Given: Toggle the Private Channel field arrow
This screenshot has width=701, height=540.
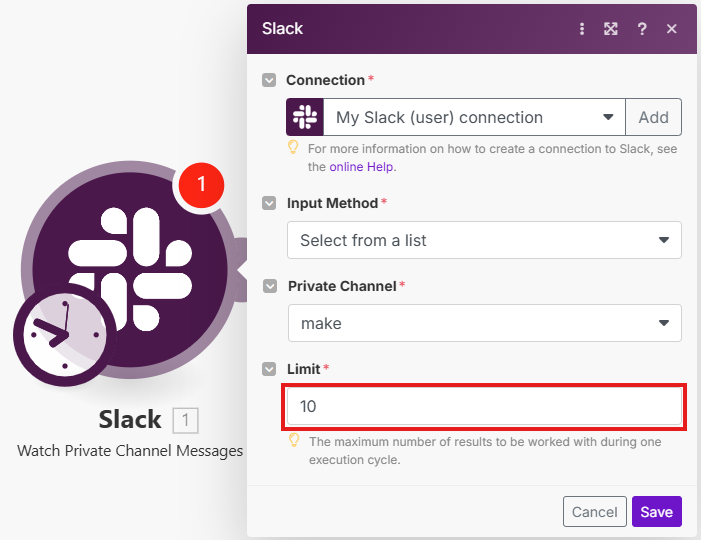Looking at the screenshot, I should coord(269,286).
